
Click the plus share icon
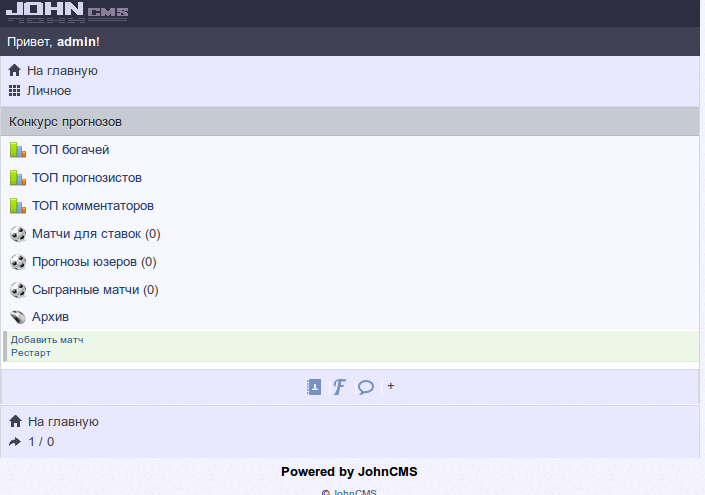click(391, 386)
